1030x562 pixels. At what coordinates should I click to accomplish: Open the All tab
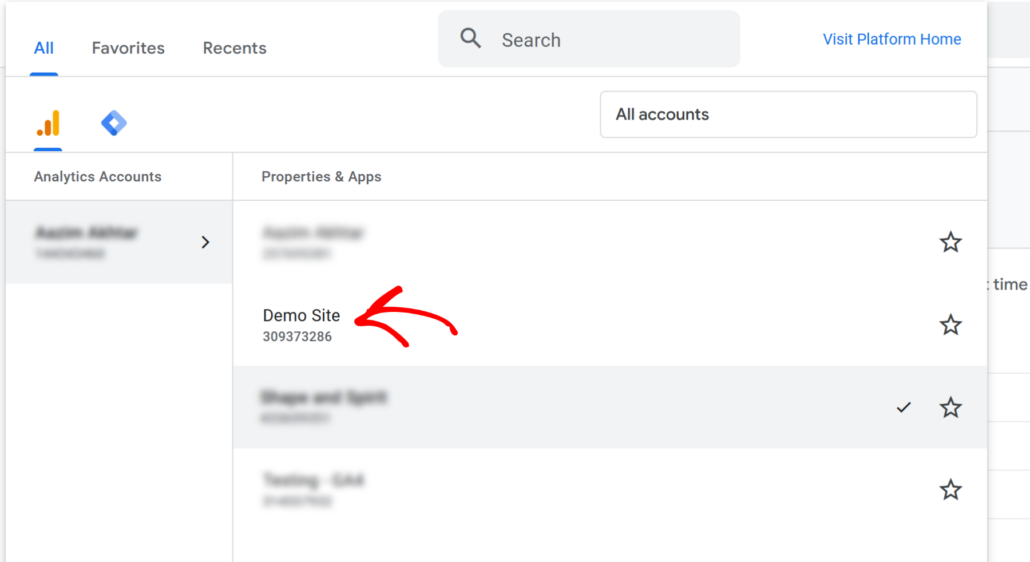pyautogui.click(x=44, y=48)
